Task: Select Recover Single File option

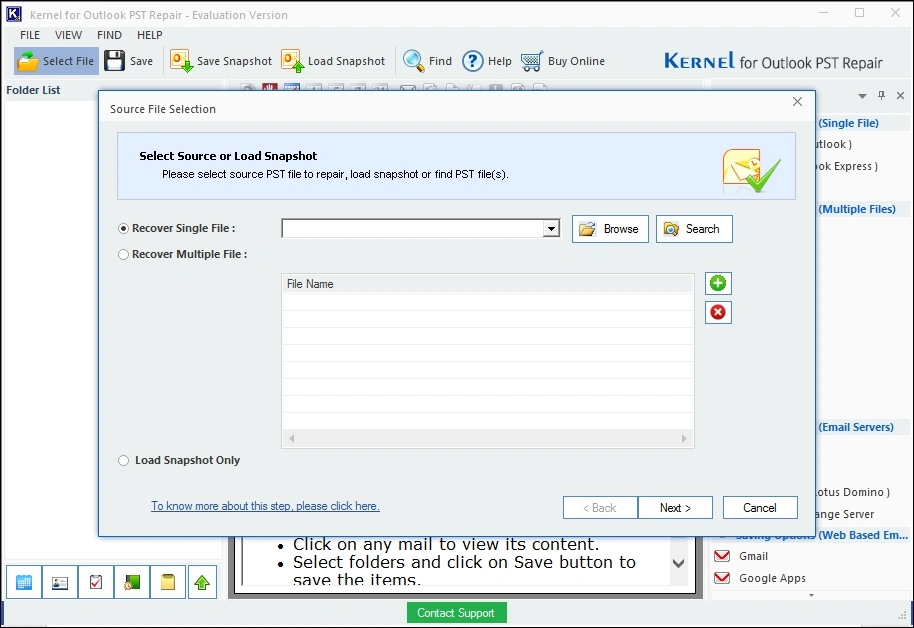Action: (123, 229)
